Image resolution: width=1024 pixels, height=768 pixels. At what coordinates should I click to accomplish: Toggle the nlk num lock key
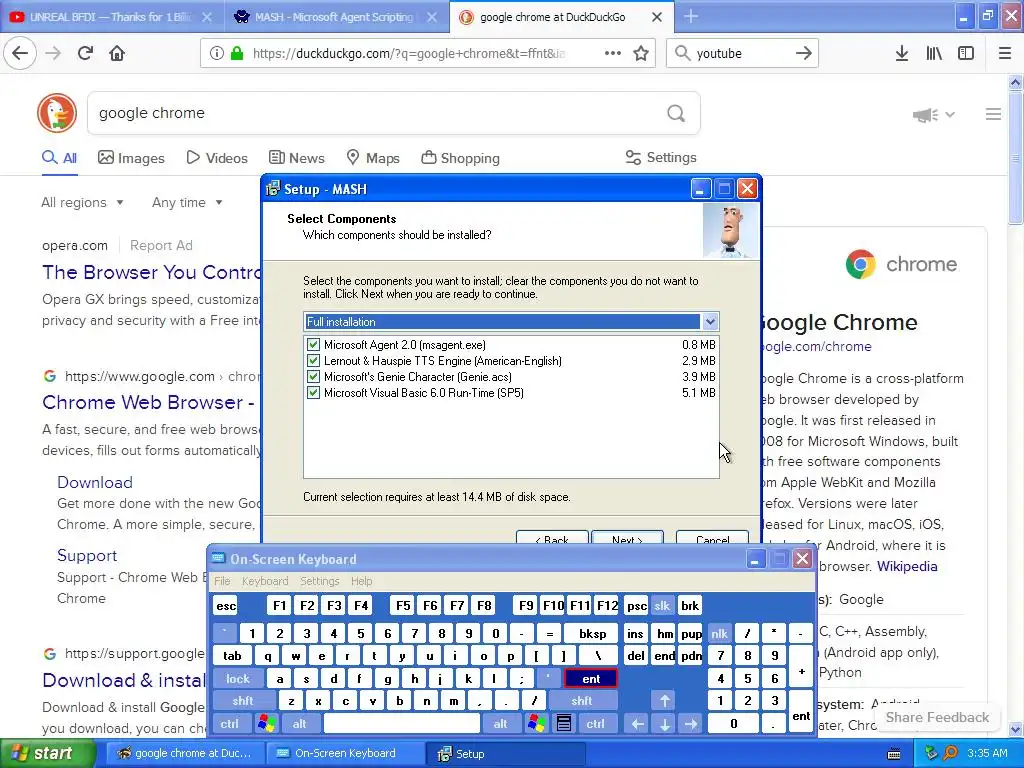tap(720, 633)
